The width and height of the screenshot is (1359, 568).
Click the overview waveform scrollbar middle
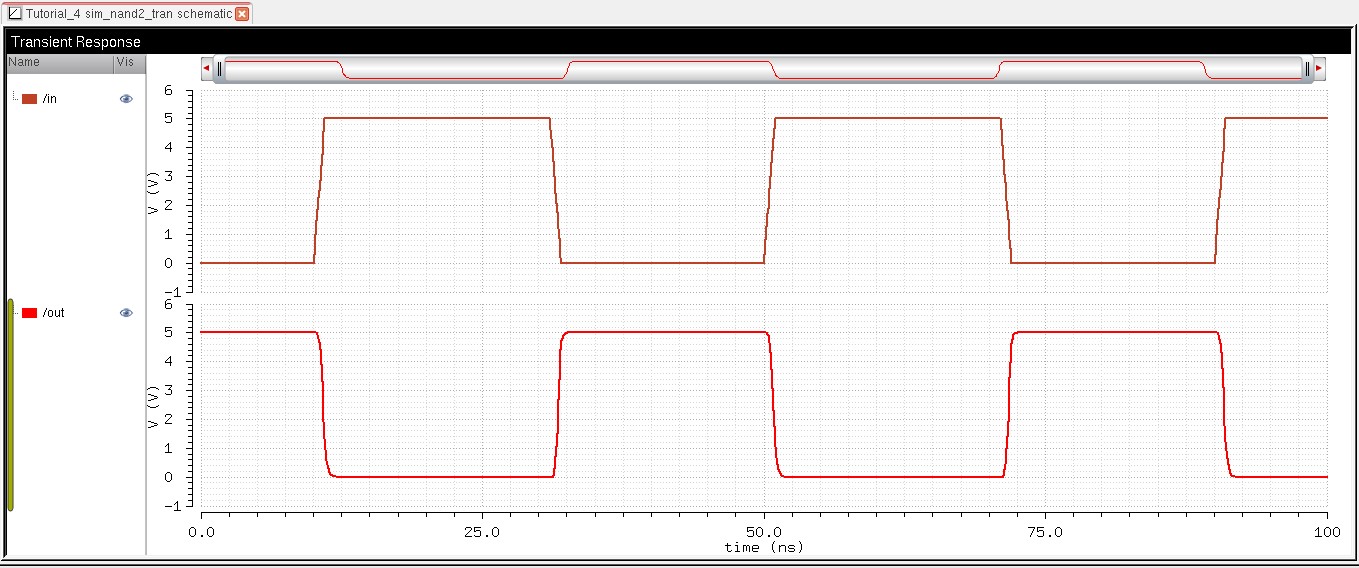763,68
